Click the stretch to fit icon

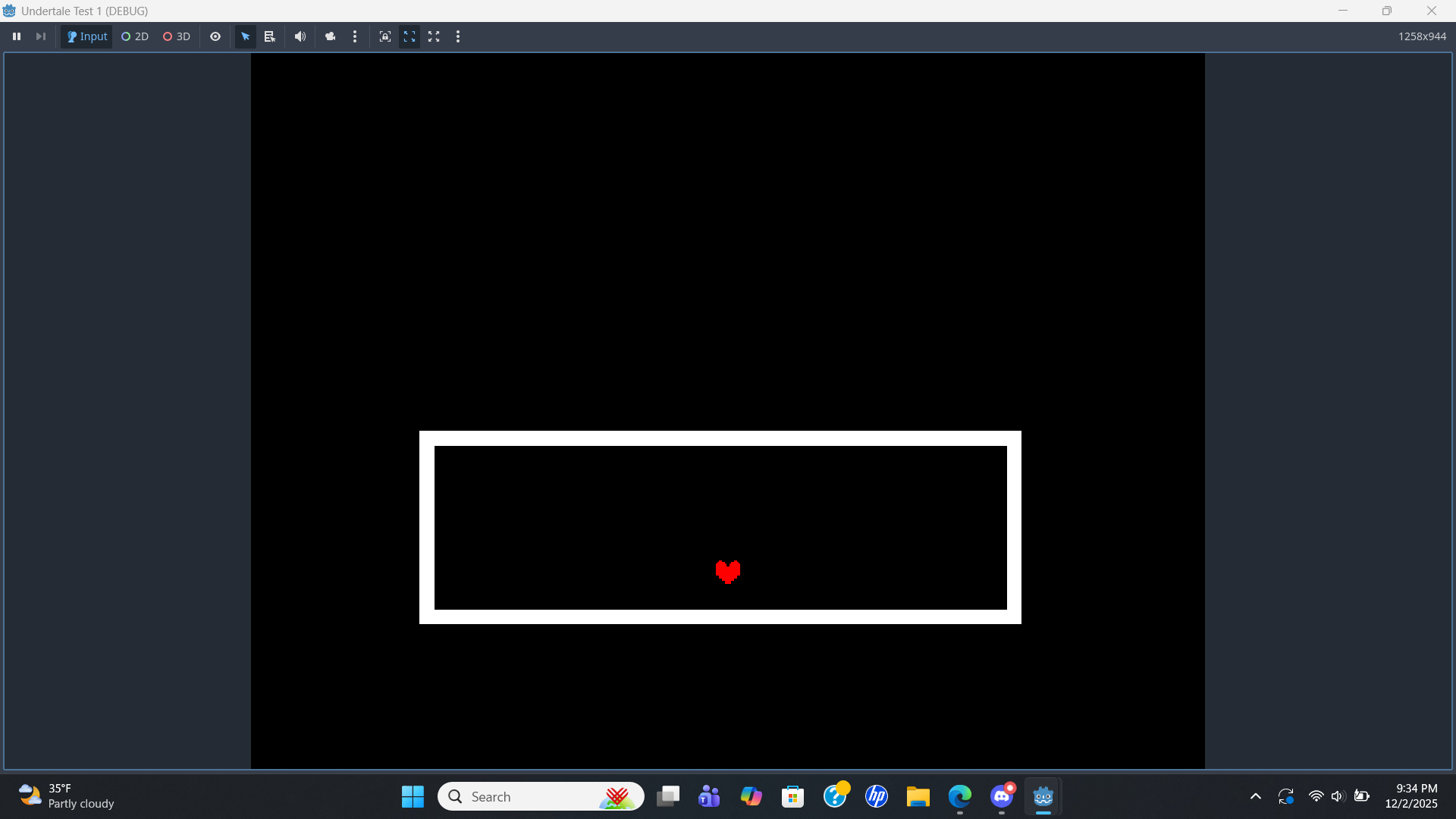pos(434,36)
